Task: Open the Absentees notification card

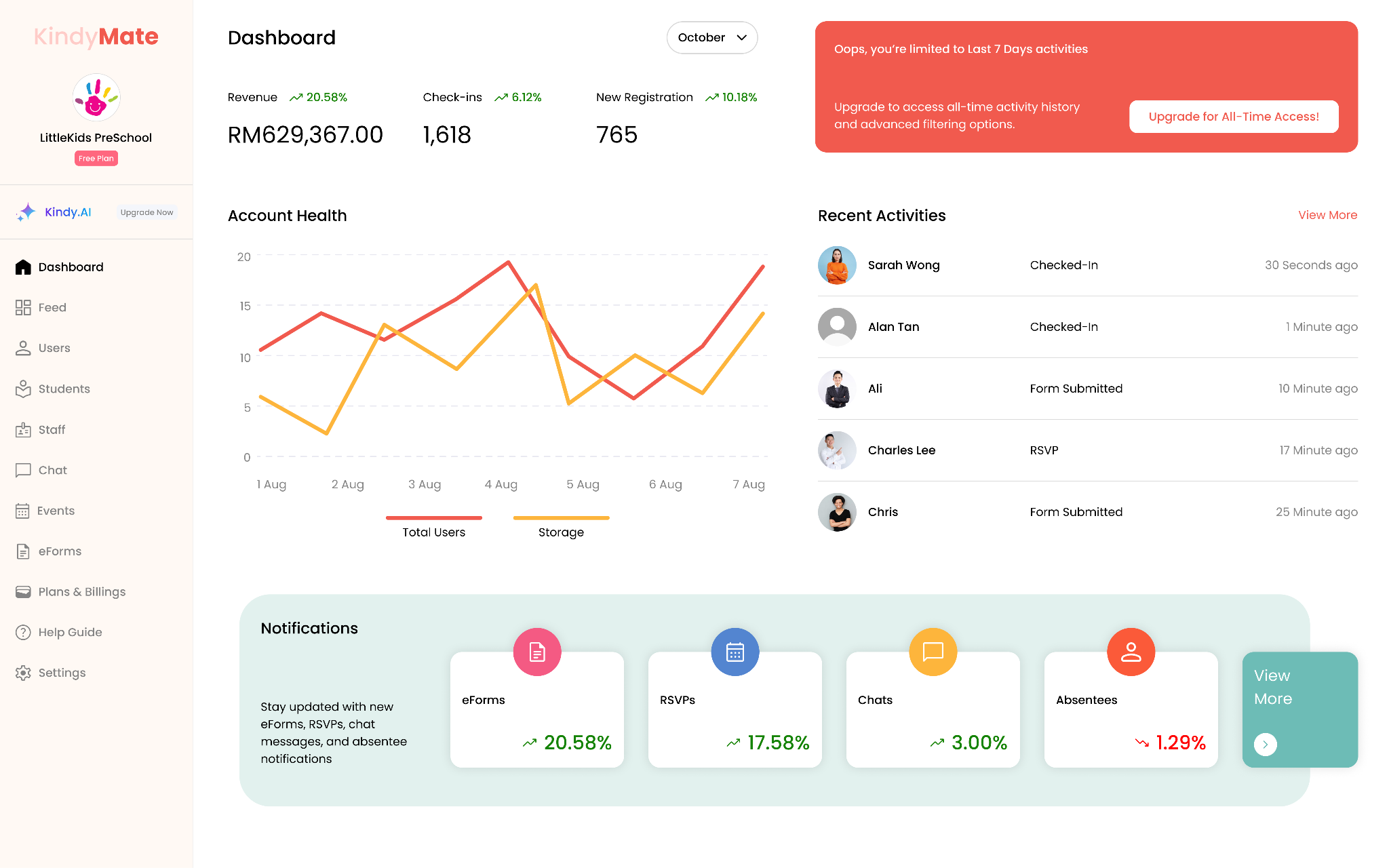Action: point(1131,710)
